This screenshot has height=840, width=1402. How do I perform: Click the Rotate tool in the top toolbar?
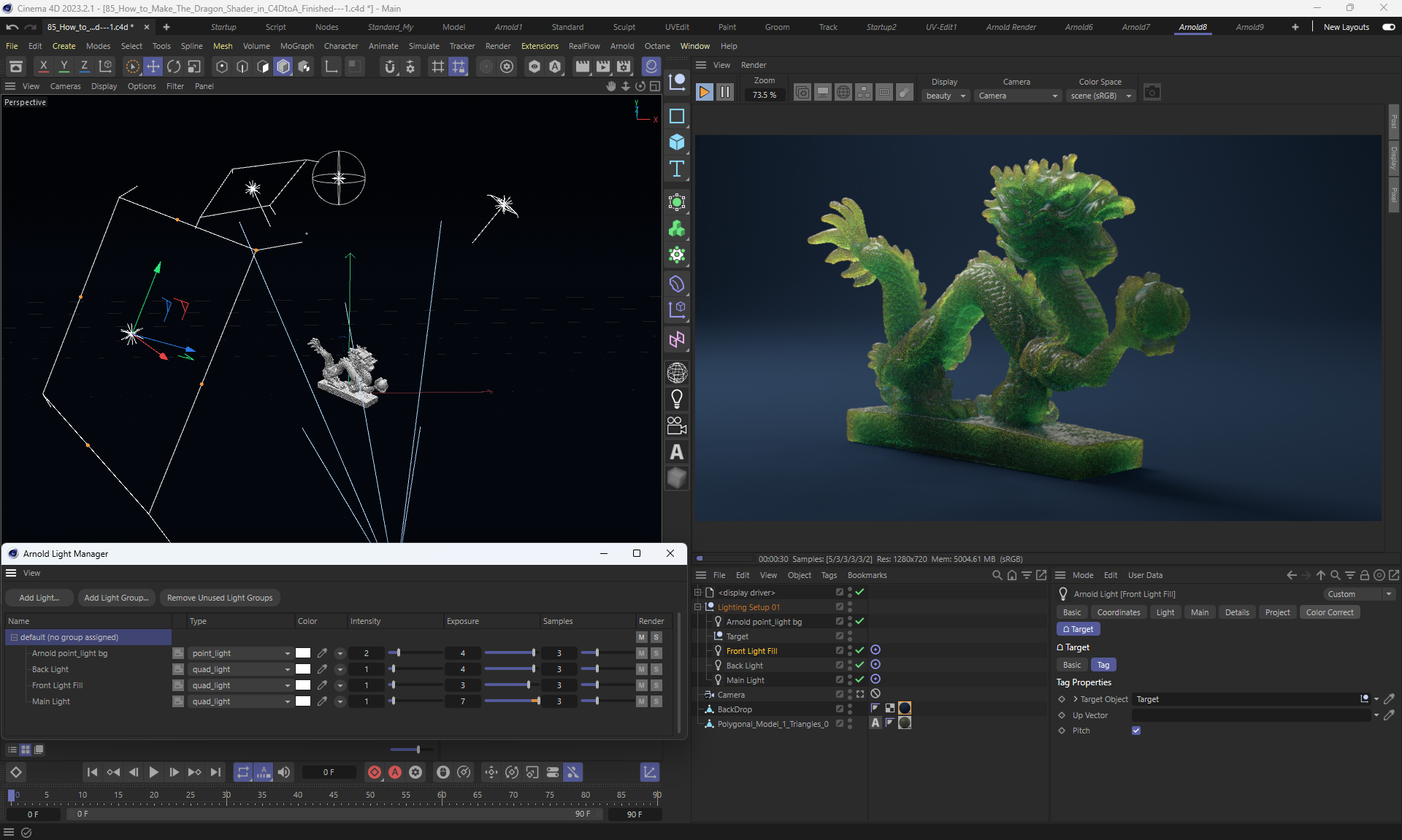pyautogui.click(x=174, y=66)
